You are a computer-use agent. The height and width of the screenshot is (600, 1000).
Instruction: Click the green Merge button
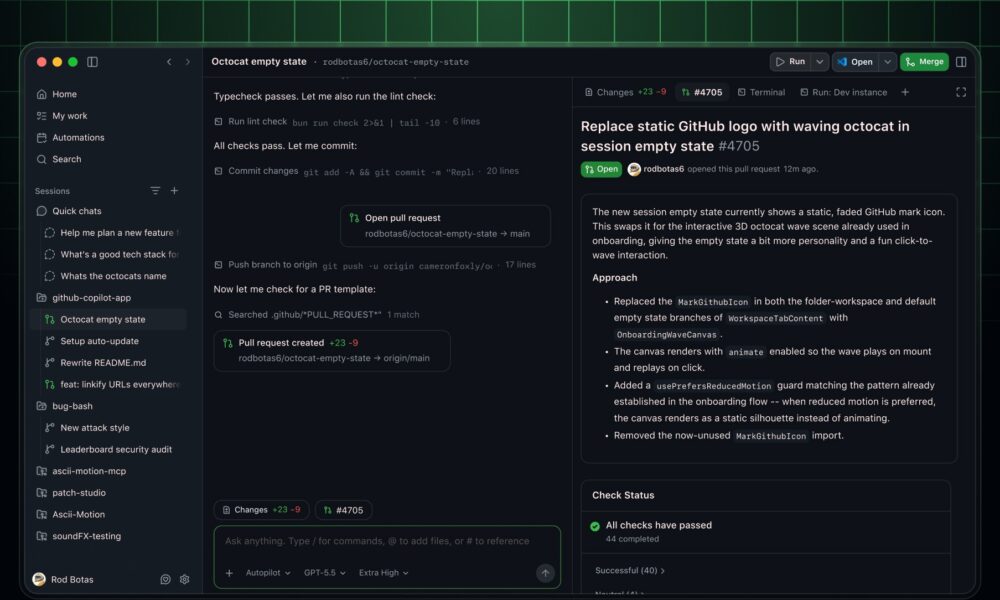pyautogui.click(x=924, y=62)
